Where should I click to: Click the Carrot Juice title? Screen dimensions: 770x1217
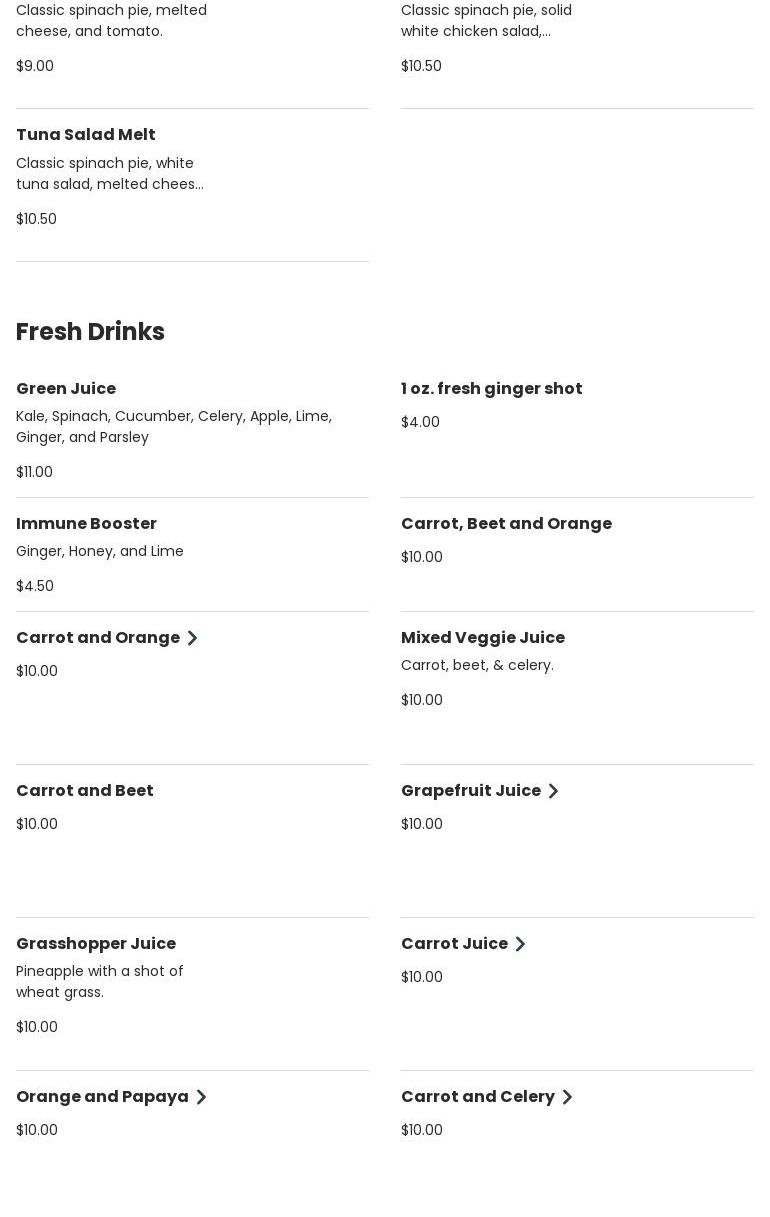[454, 943]
